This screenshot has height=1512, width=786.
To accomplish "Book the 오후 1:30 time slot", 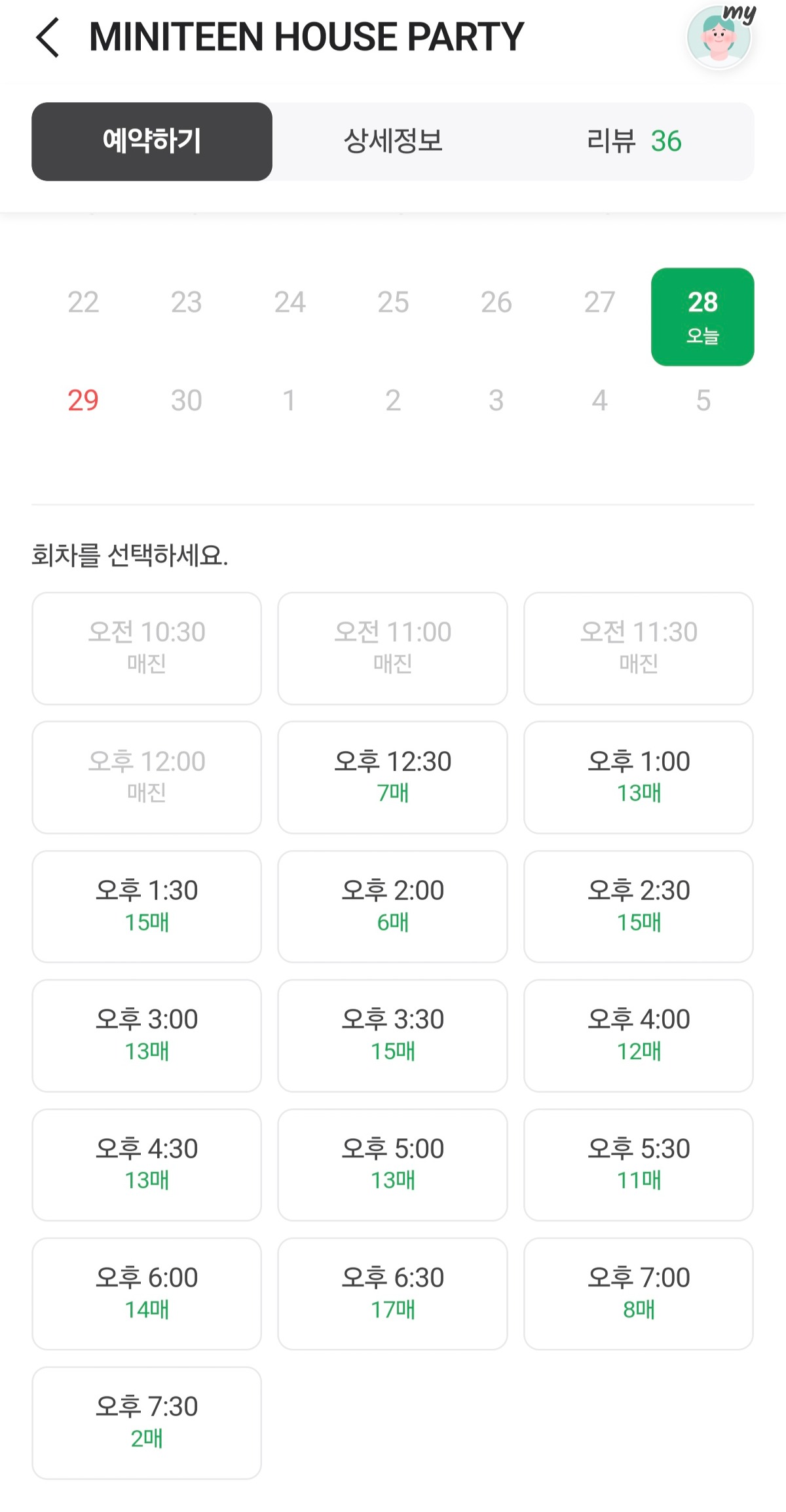I will coord(147,906).
